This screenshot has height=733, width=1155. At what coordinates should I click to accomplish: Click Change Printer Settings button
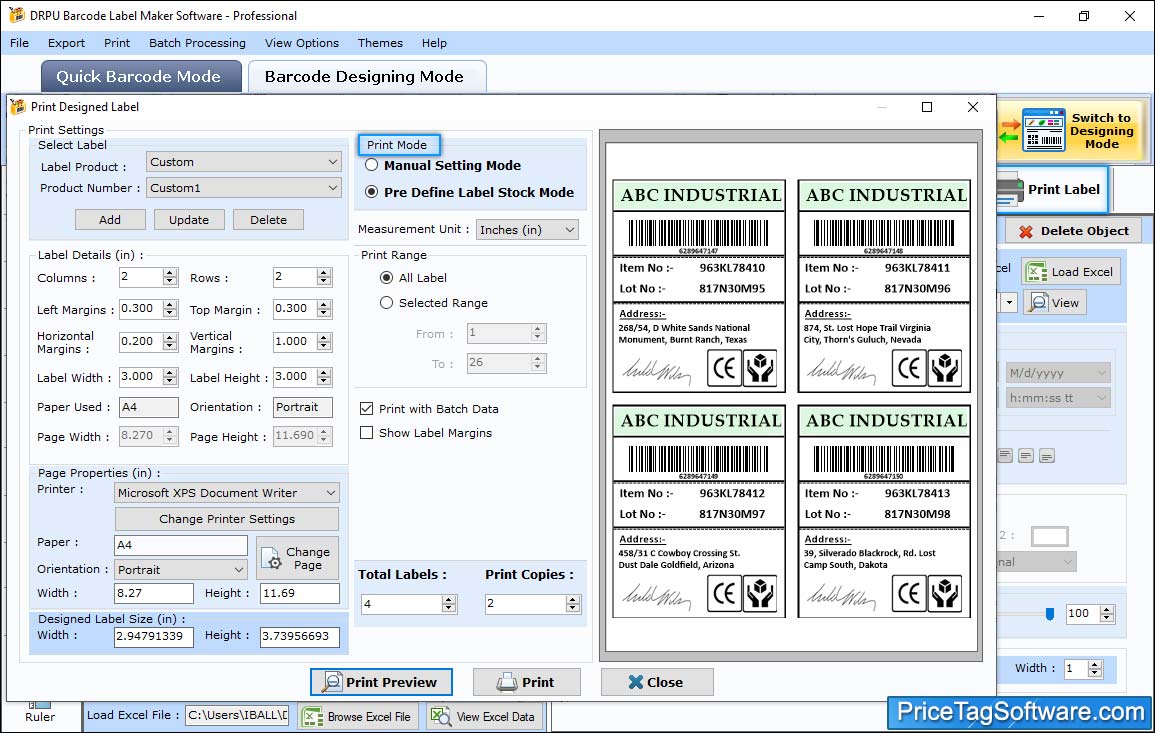[x=227, y=519]
